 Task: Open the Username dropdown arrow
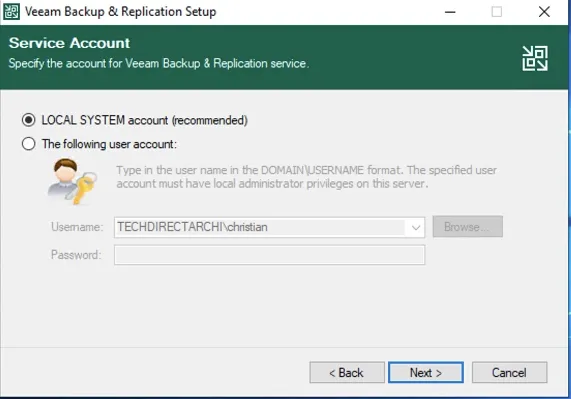tap(416, 228)
